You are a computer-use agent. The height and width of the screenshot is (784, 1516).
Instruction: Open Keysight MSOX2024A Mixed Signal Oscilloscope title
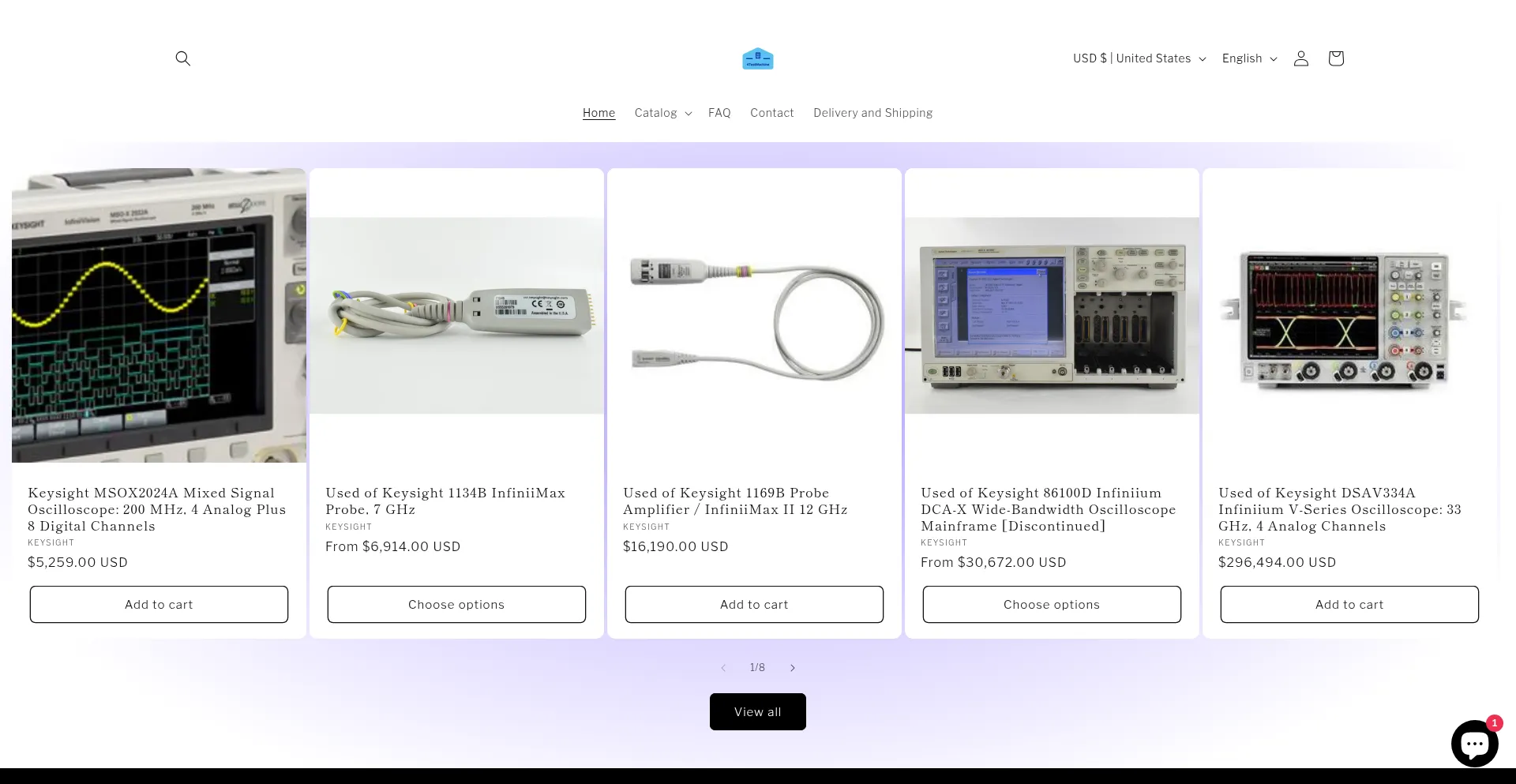(x=157, y=509)
